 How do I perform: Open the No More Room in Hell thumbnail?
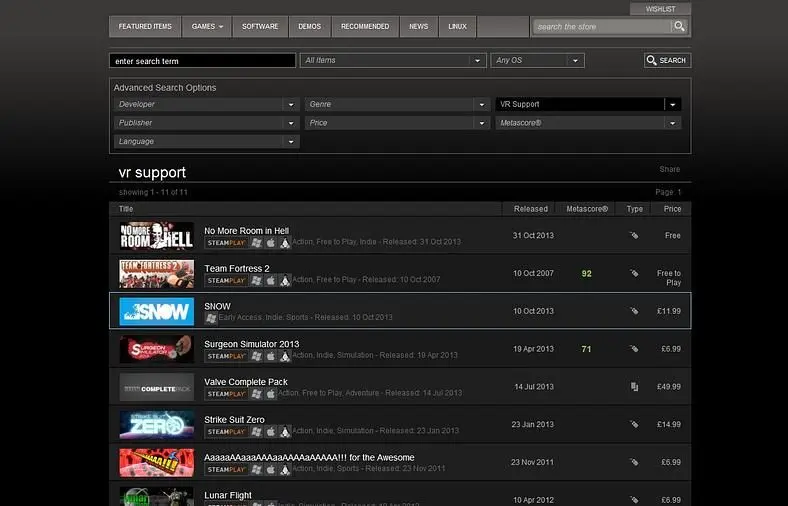point(157,236)
